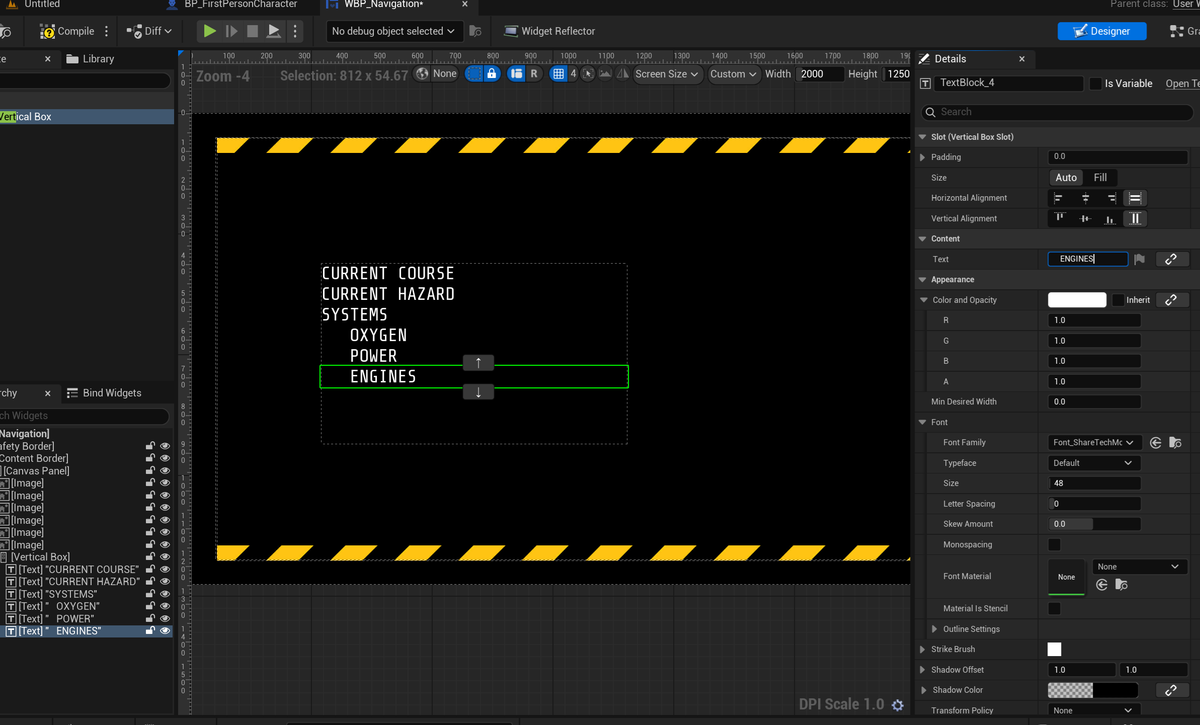Open the Screen Size dropdown
The image size is (1200, 725).
tap(668, 74)
